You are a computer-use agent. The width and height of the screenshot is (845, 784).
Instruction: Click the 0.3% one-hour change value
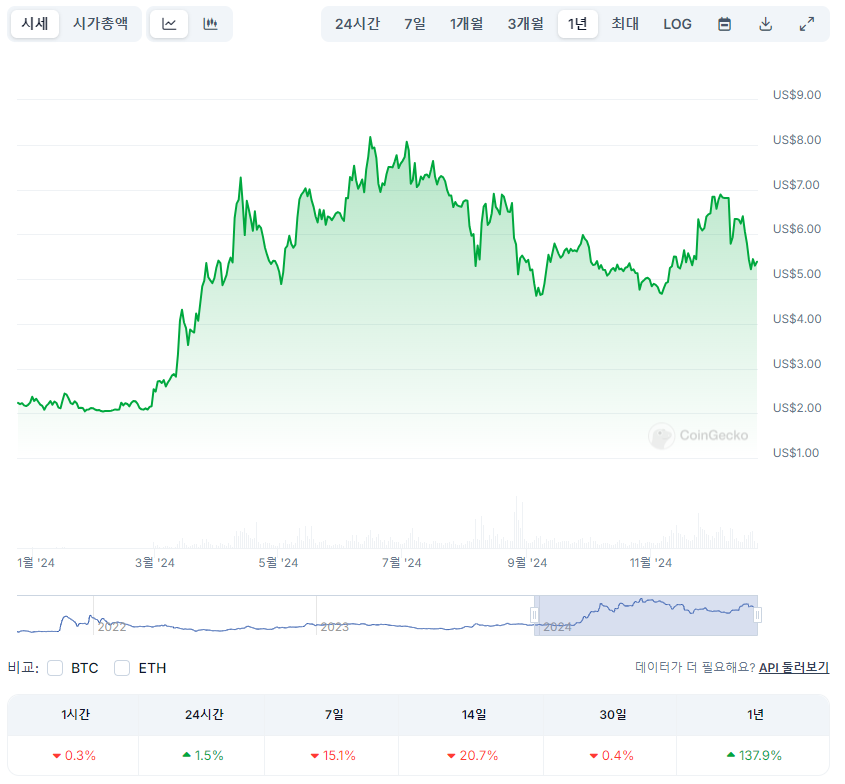click(x=74, y=756)
